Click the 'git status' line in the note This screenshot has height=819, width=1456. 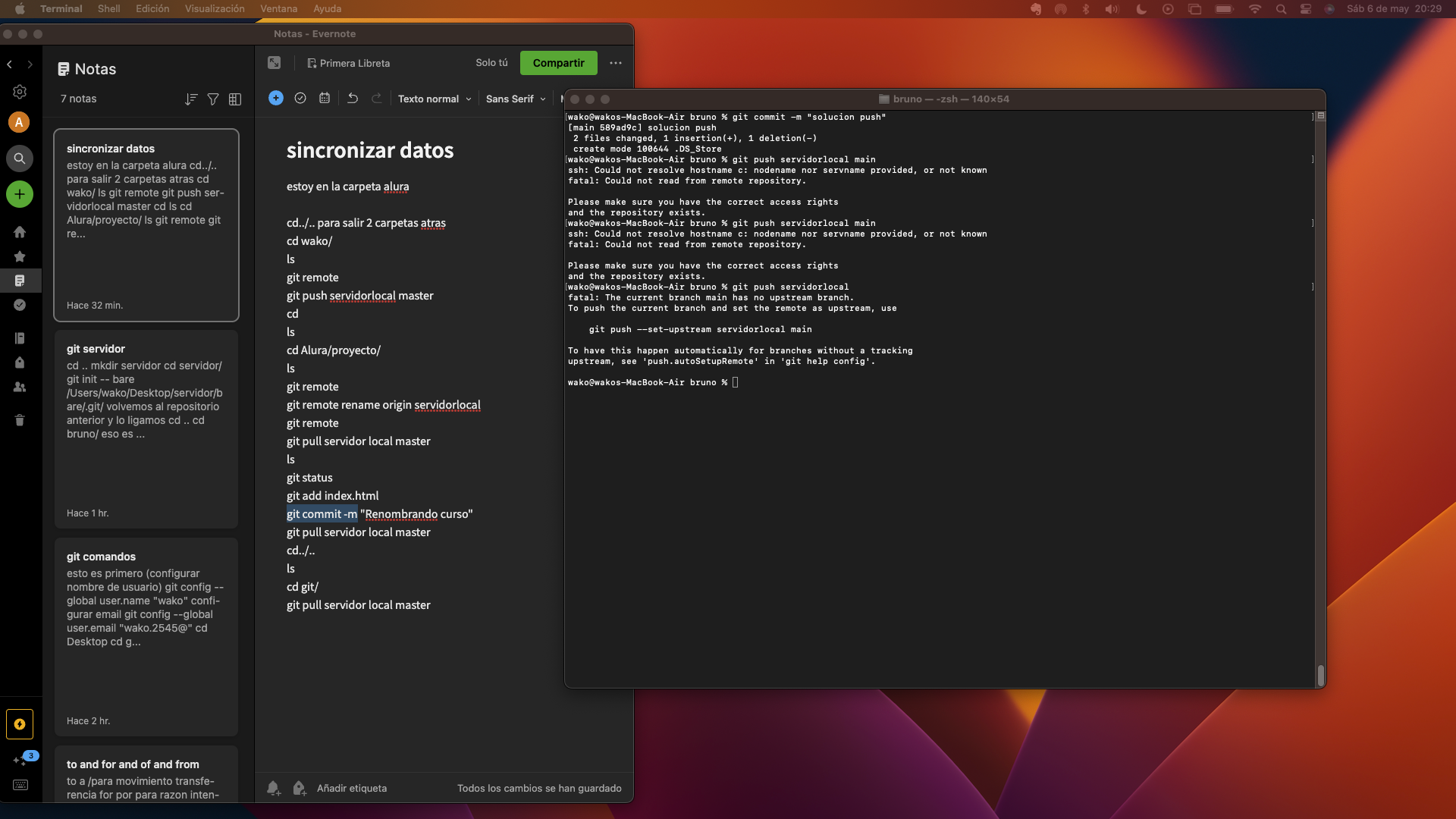[309, 478]
